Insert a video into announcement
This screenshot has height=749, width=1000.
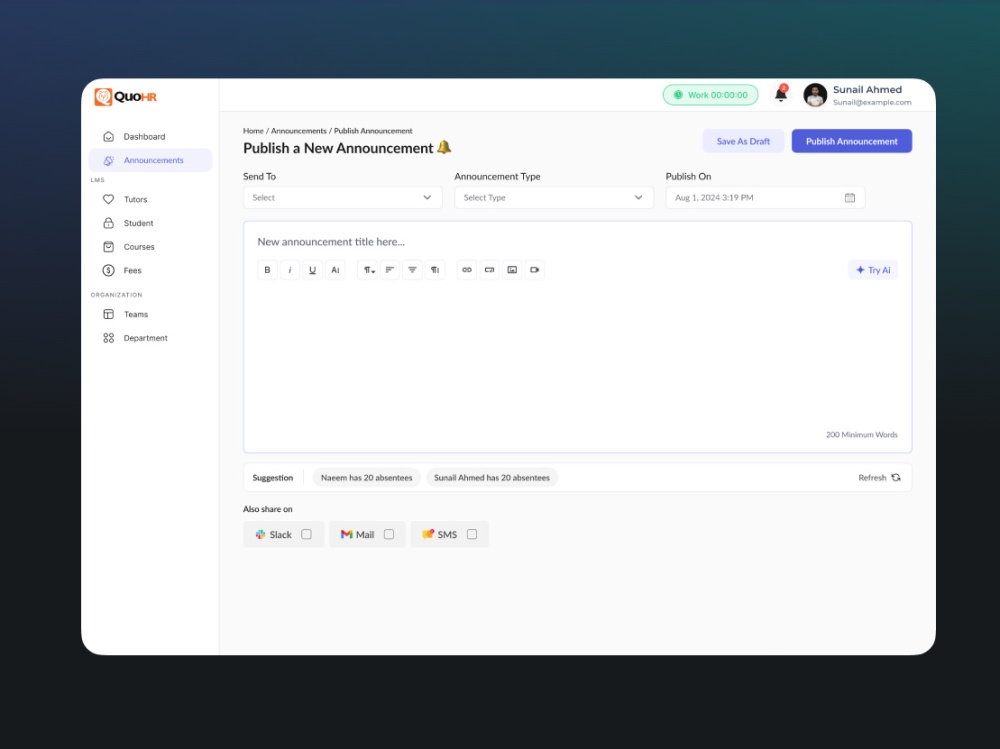[x=534, y=270]
